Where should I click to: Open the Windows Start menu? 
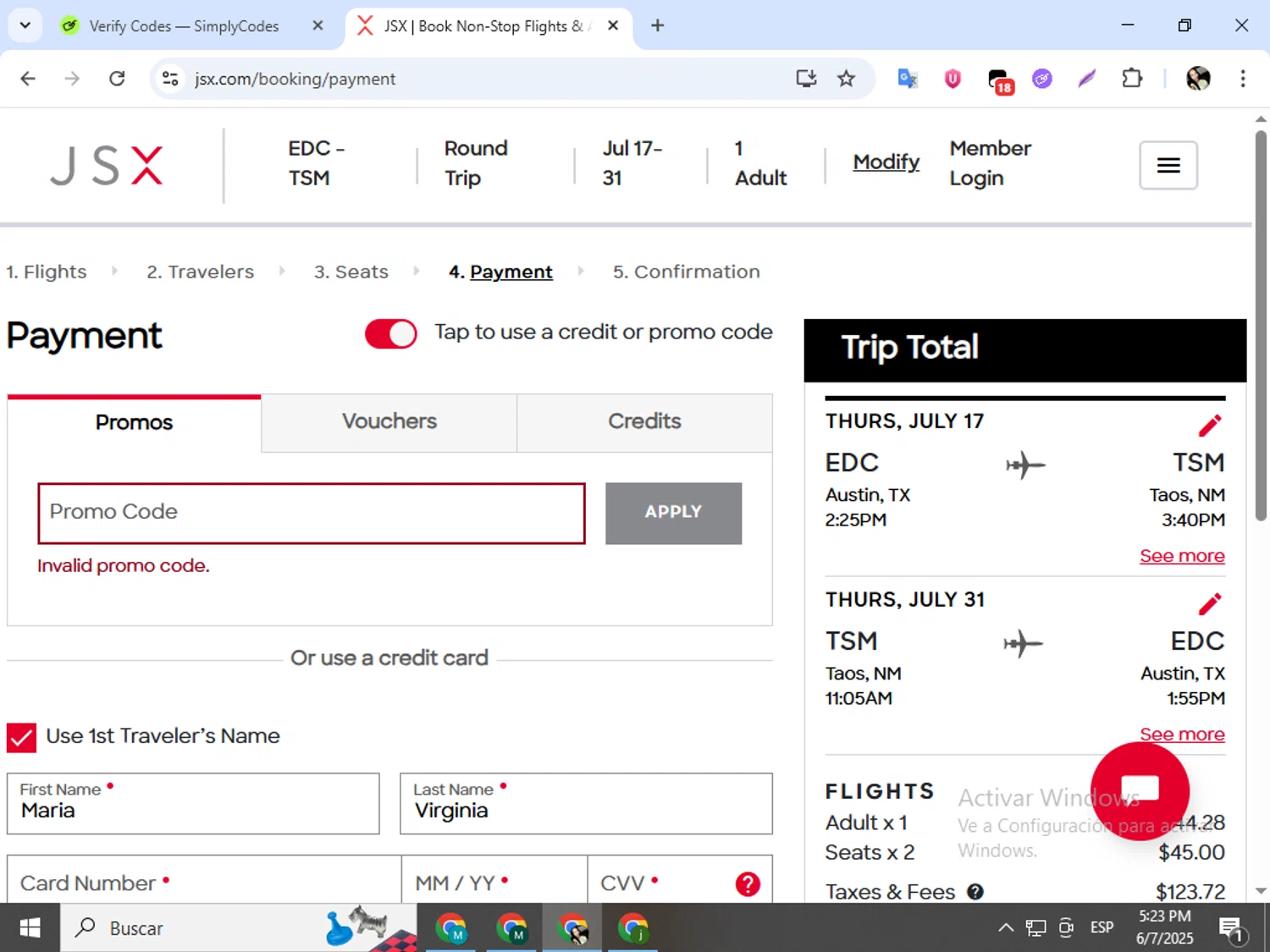point(30,928)
